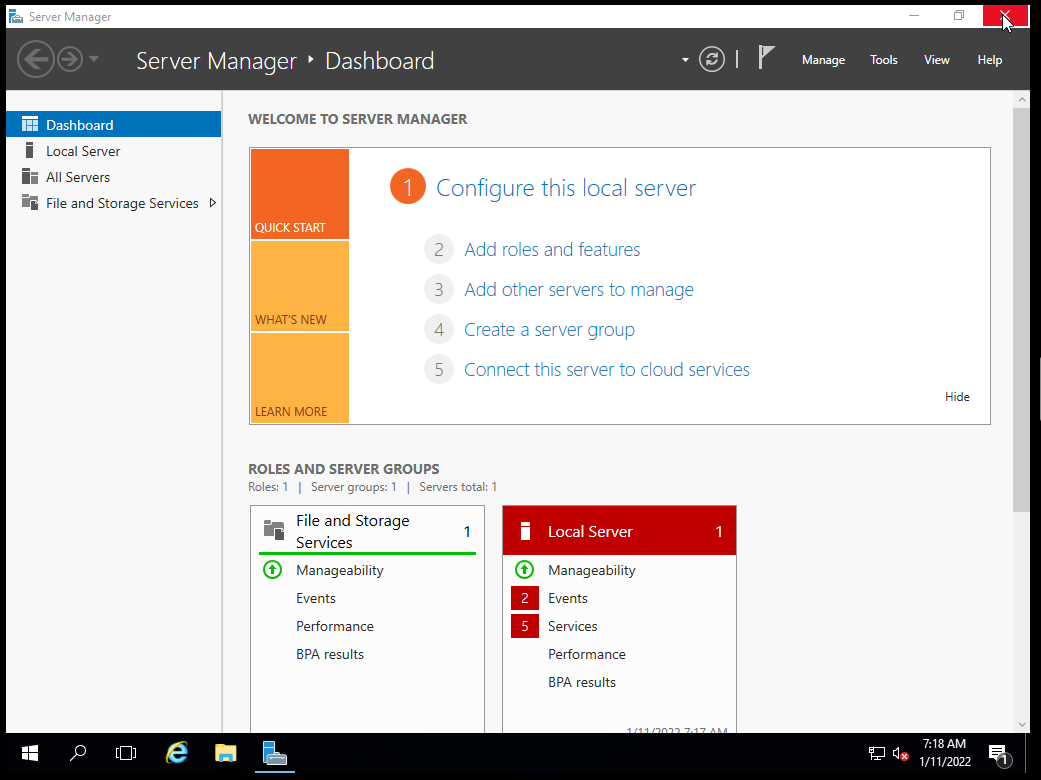Open the Action Center notification icon
Screen dimensions: 1041x780
[999, 753]
